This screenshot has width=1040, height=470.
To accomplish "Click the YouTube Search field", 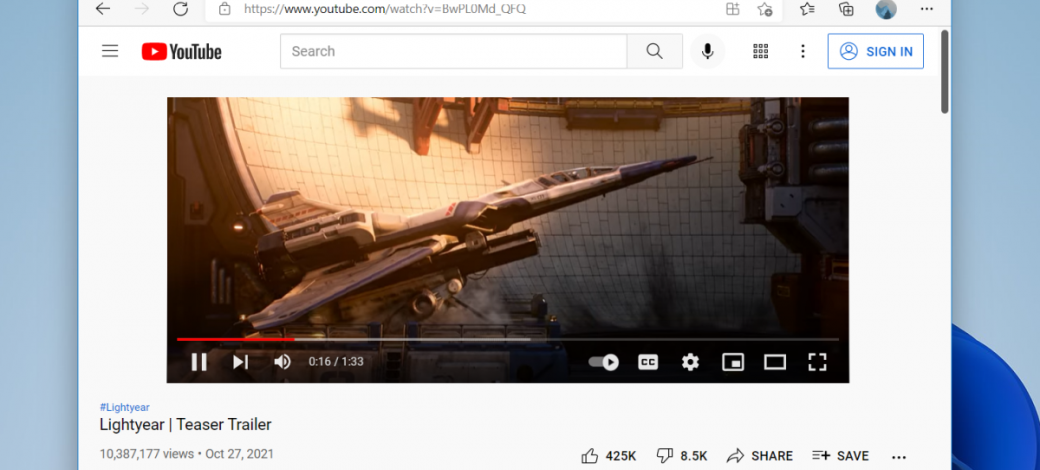I will pos(454,51).
